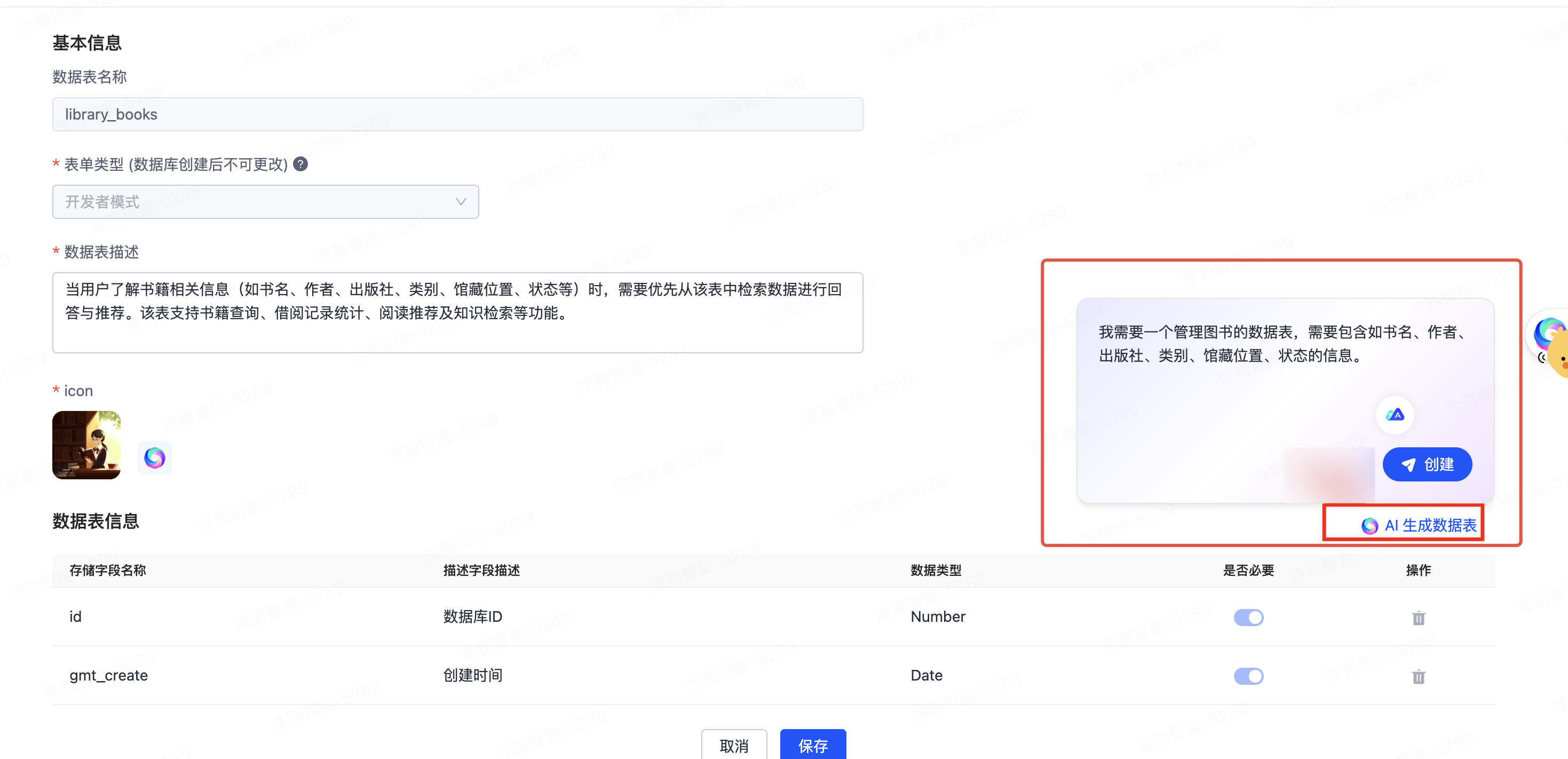
Task: Click the dropdown chevron arrow
Action: coord(461,201)
